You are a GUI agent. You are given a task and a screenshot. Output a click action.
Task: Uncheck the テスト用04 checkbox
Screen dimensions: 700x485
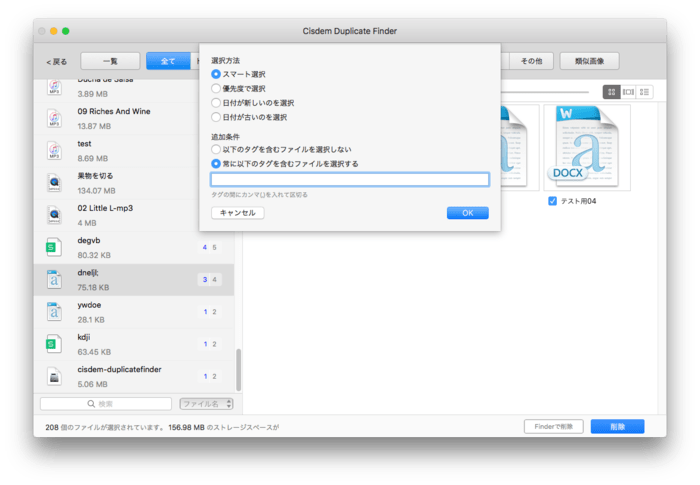[x=553, y=201]
